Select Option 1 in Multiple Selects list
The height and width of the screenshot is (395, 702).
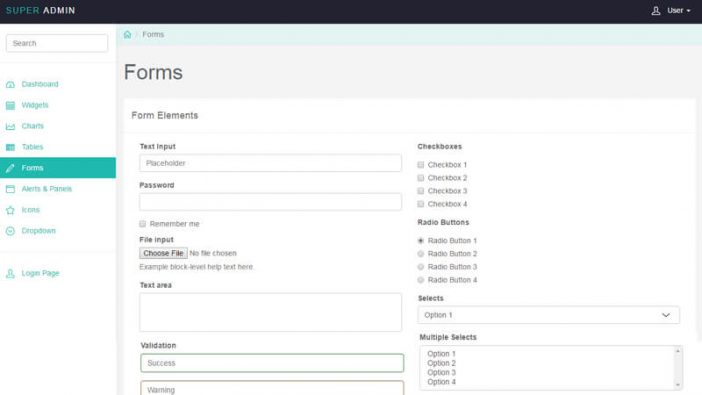[441, 354]
